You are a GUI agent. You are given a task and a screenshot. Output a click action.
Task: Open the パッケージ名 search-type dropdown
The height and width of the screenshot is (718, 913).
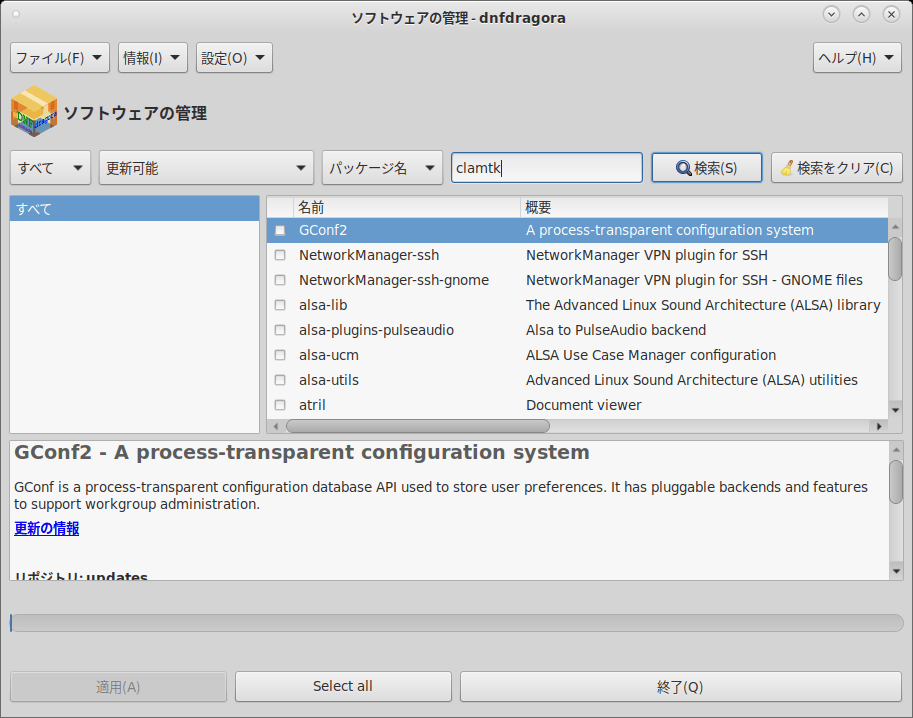pyautogui.click(x=382, y=168)
